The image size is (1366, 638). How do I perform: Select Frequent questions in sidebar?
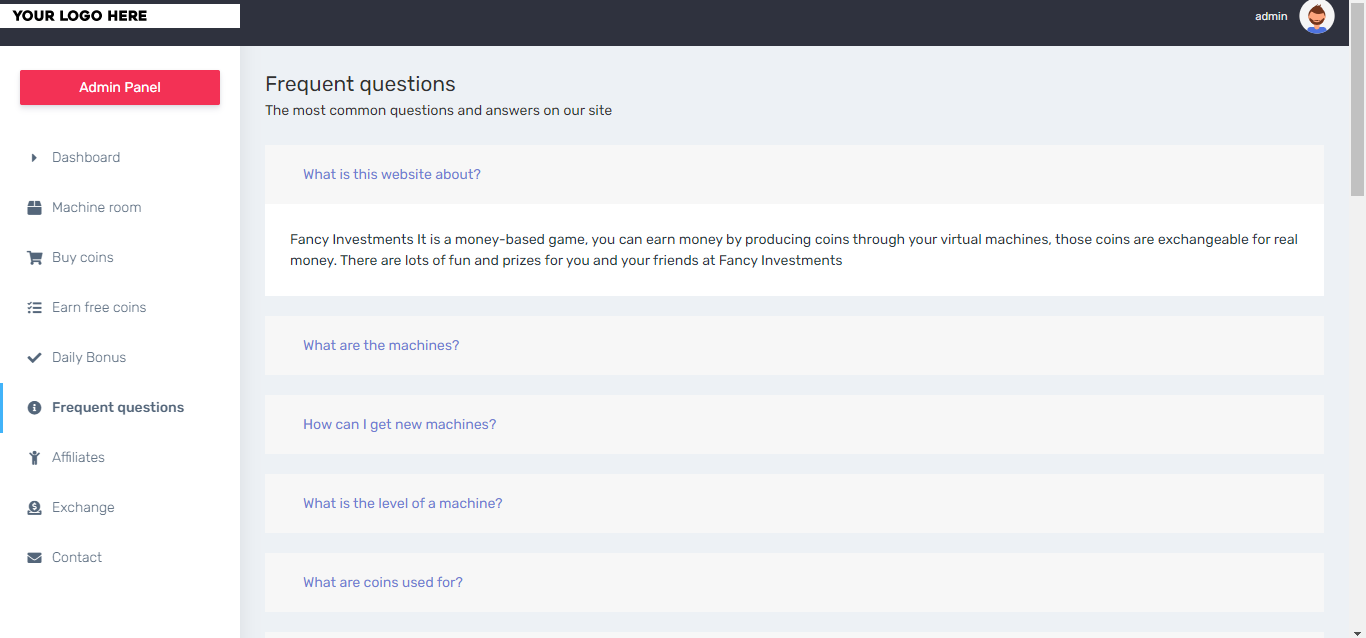120,408
